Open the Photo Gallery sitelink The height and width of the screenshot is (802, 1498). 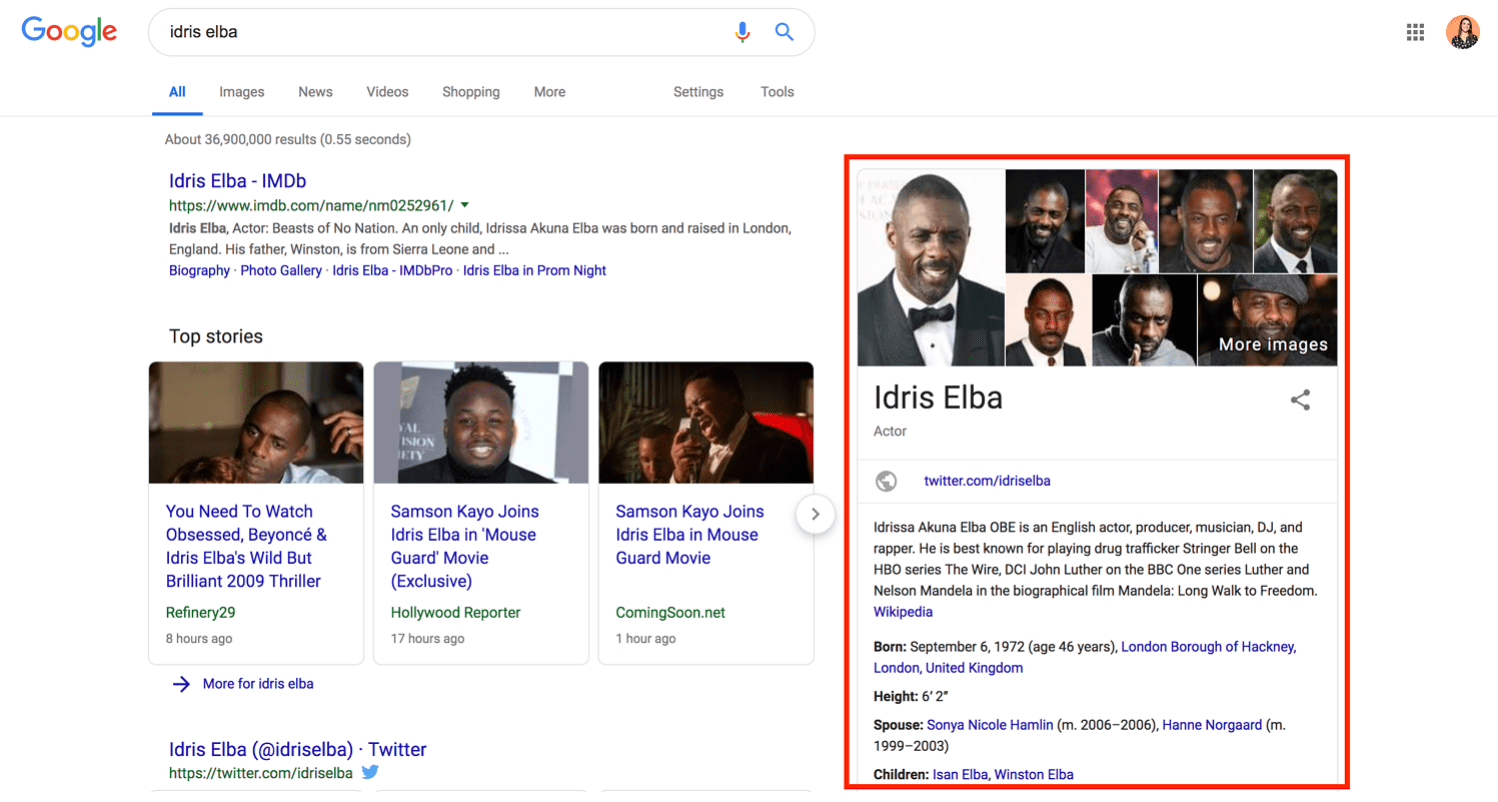pyautogui.click(x=281, y=270)
